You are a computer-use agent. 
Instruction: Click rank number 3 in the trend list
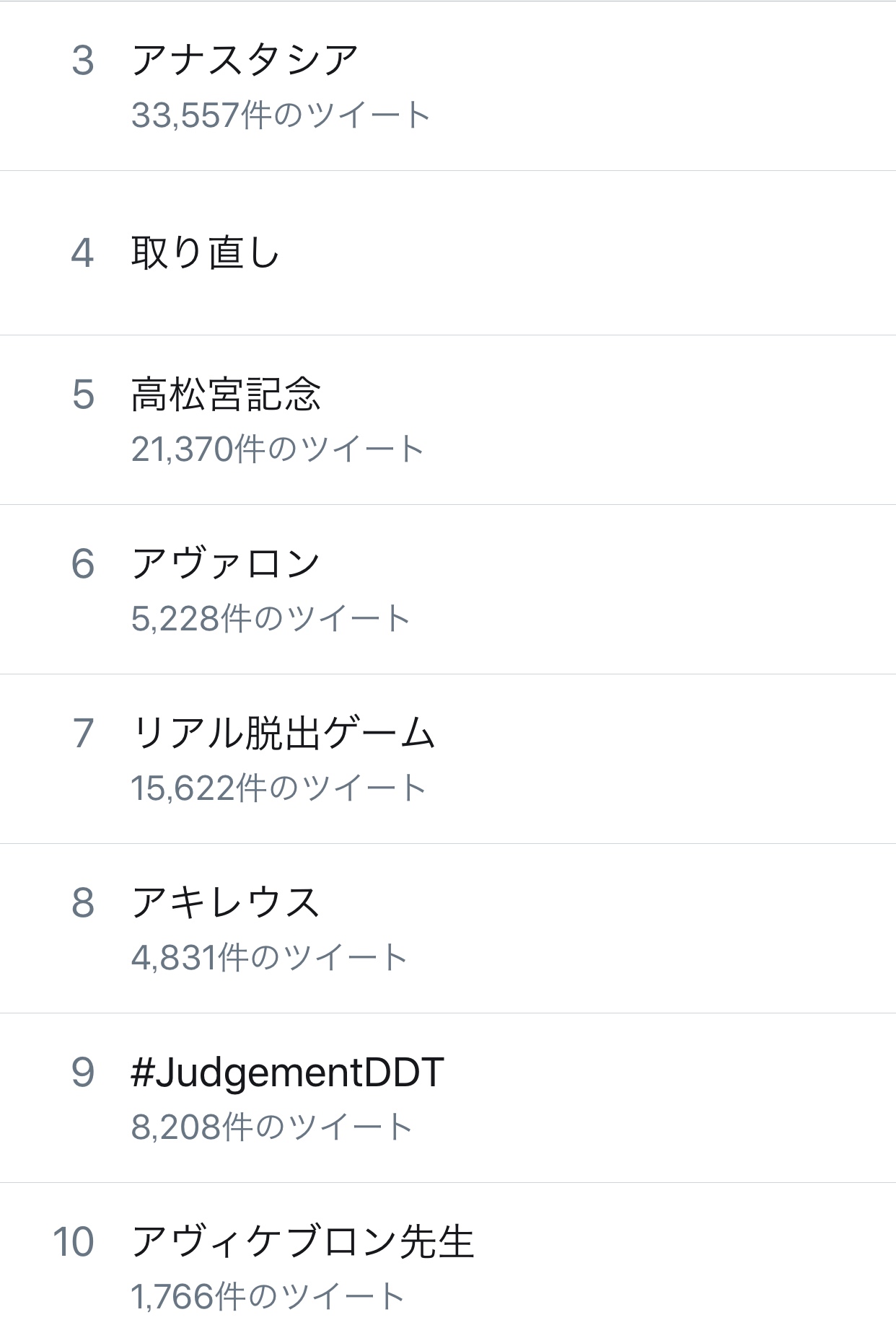coord(83,61)
